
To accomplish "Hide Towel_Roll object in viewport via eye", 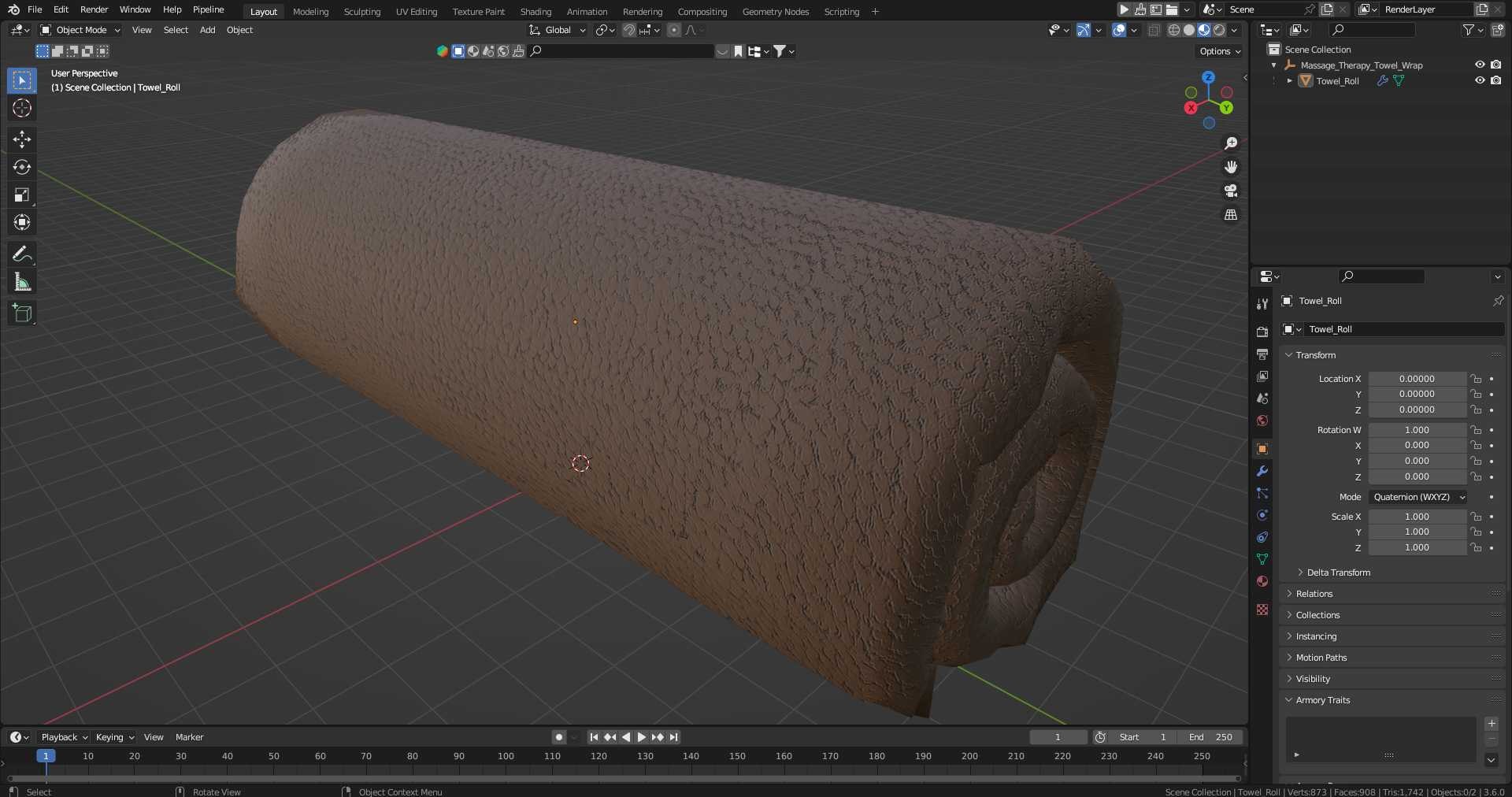I will click(1480, 80).
